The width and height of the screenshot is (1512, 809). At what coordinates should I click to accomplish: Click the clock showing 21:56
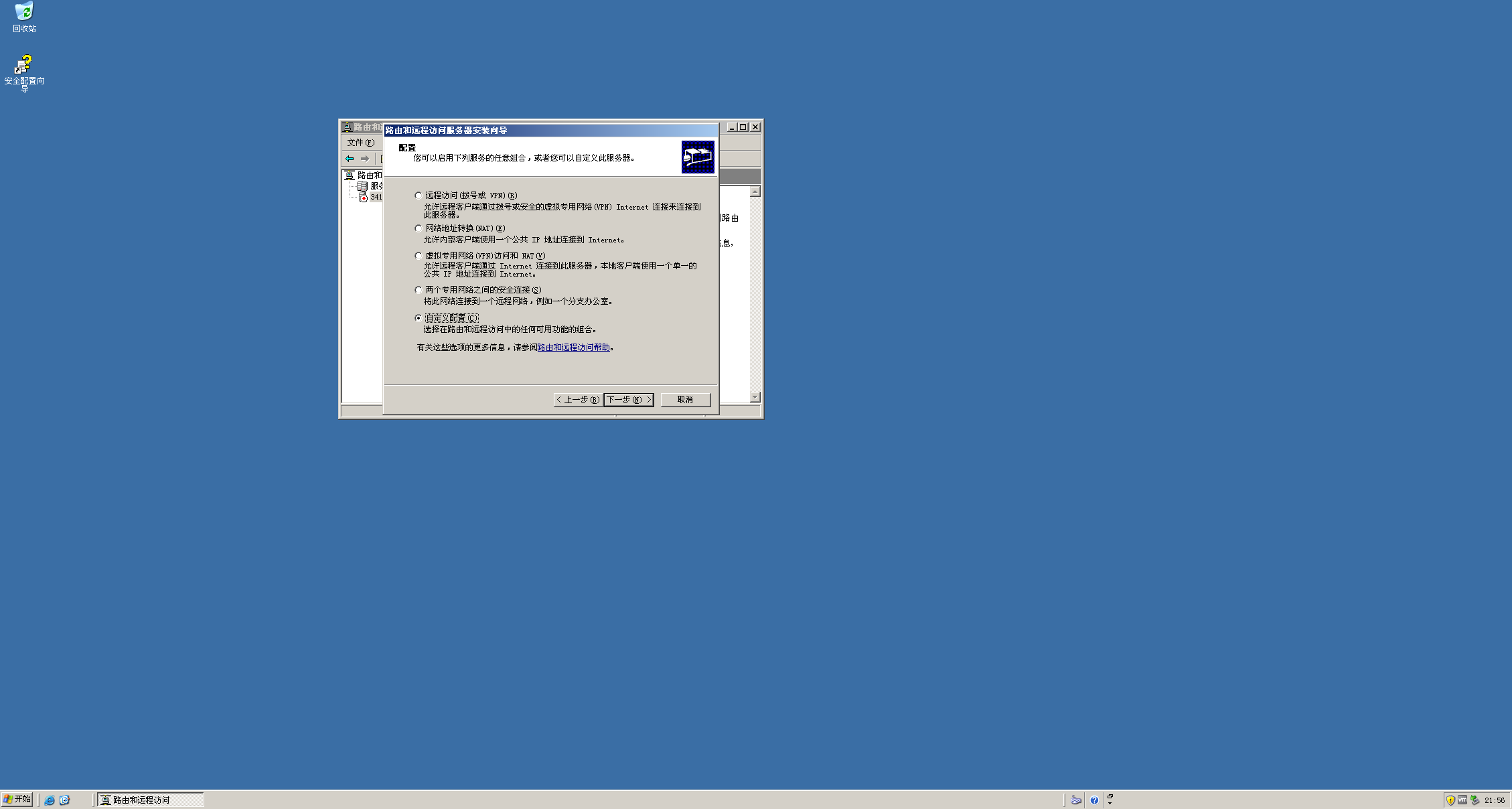click(x=1493, y=799)
